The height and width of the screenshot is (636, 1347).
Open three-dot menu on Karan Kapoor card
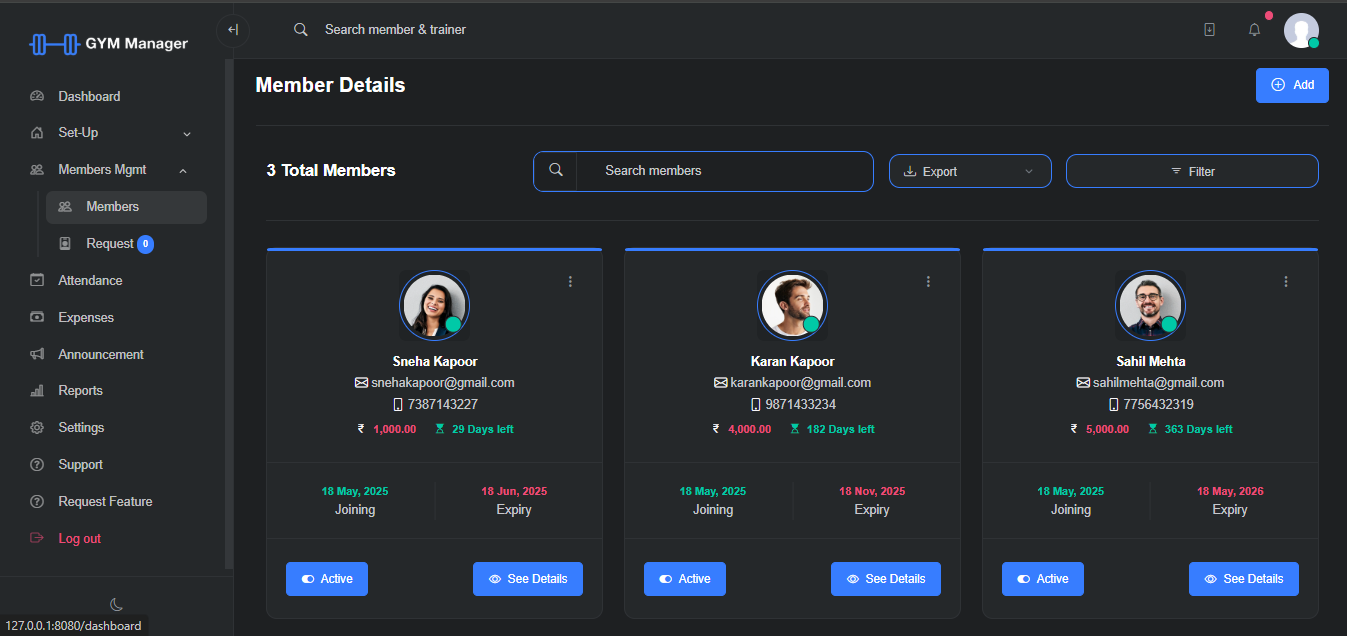pyautogui.click(x=928, y=282)
